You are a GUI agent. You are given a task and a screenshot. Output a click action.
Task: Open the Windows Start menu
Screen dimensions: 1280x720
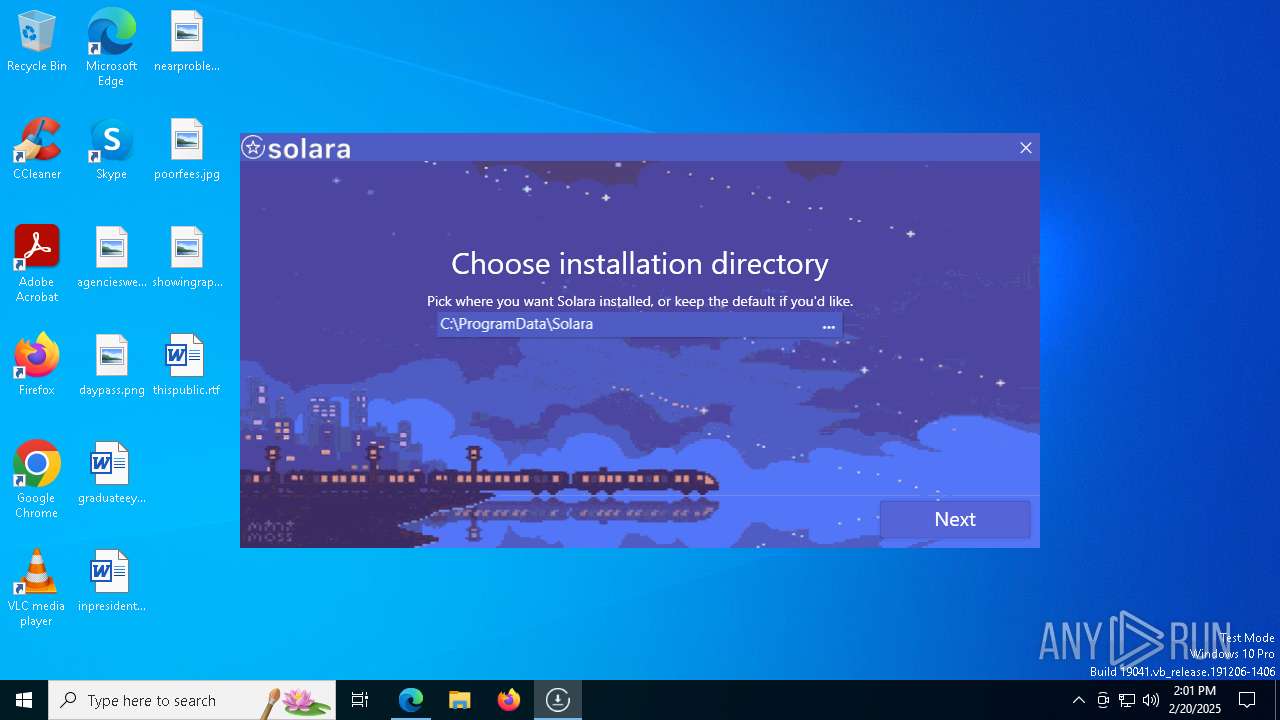tap(24, 700)
